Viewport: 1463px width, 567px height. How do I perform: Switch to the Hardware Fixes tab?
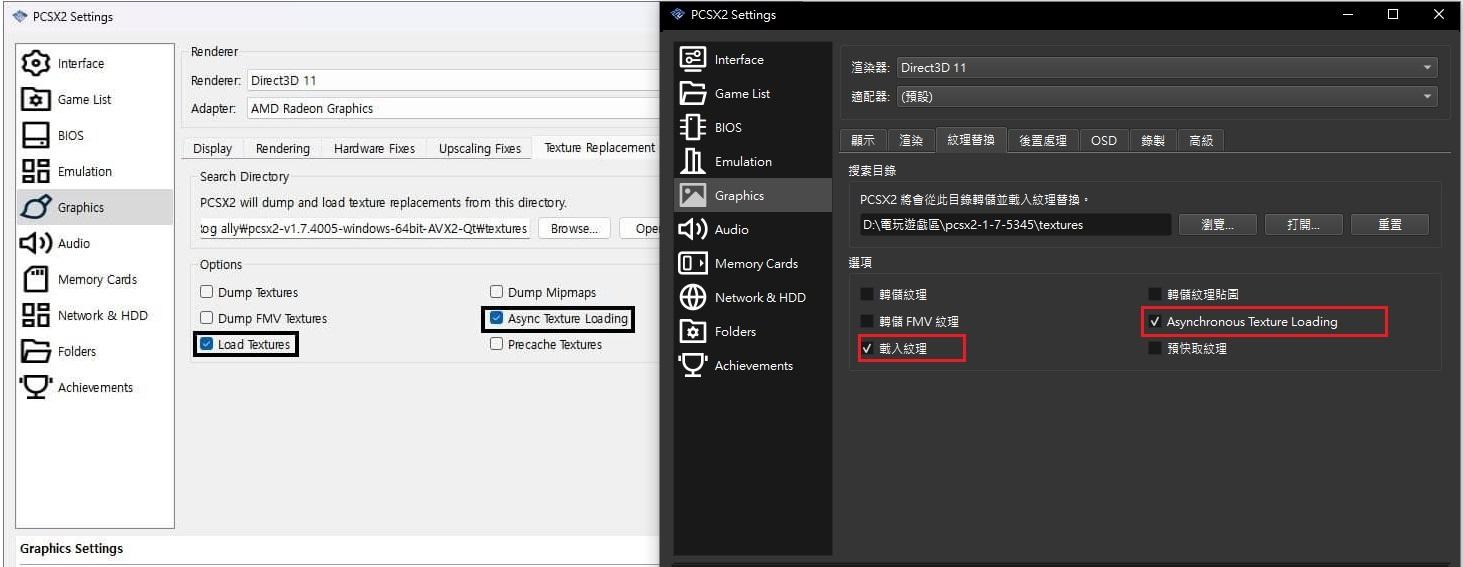[x=374, y=148]
